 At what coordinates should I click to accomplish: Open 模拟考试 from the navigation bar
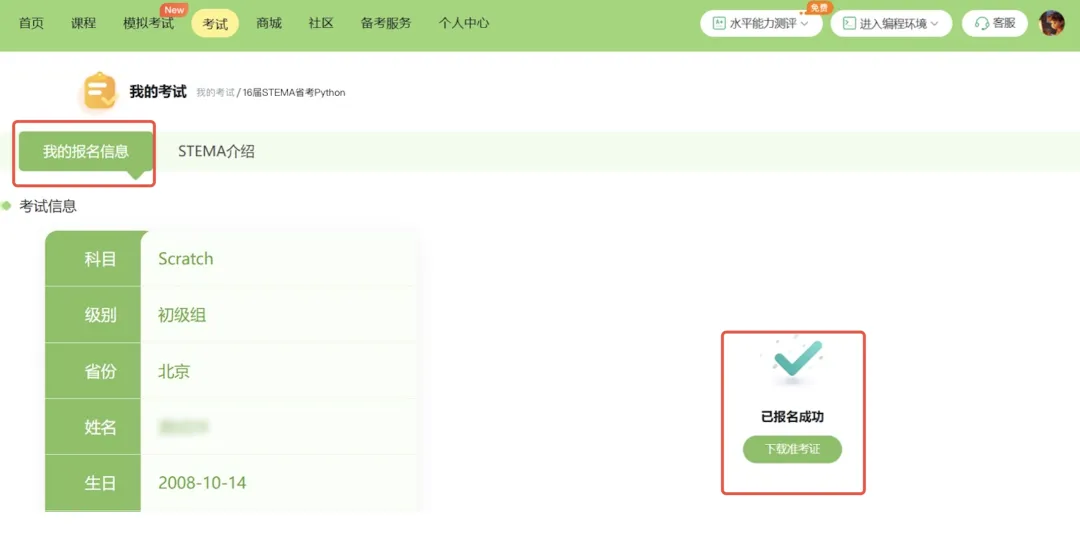[x=147, y=23]
